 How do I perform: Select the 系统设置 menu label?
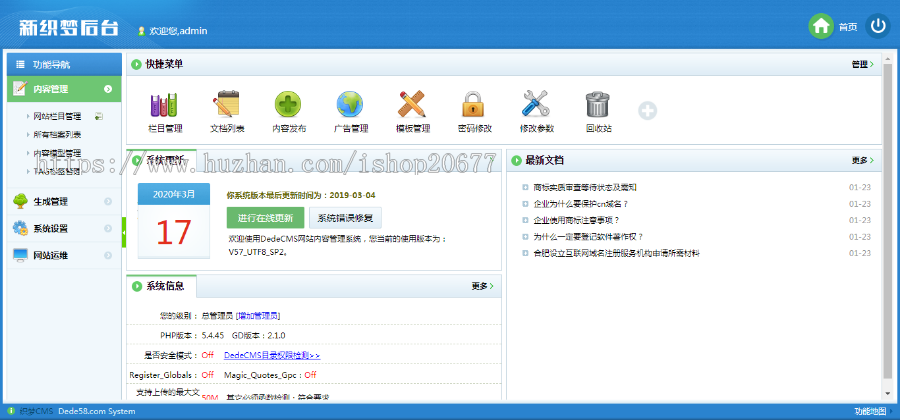(x=51, y=228)
